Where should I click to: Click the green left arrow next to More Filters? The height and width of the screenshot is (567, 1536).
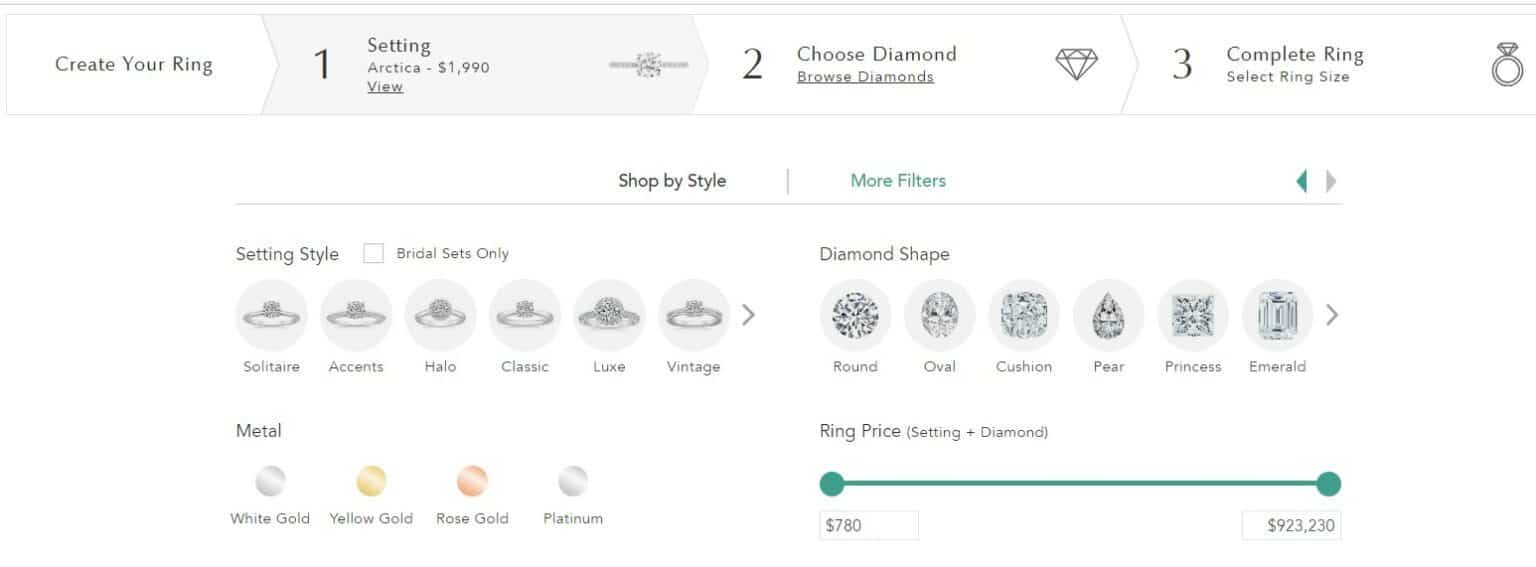coord(1302,181)
